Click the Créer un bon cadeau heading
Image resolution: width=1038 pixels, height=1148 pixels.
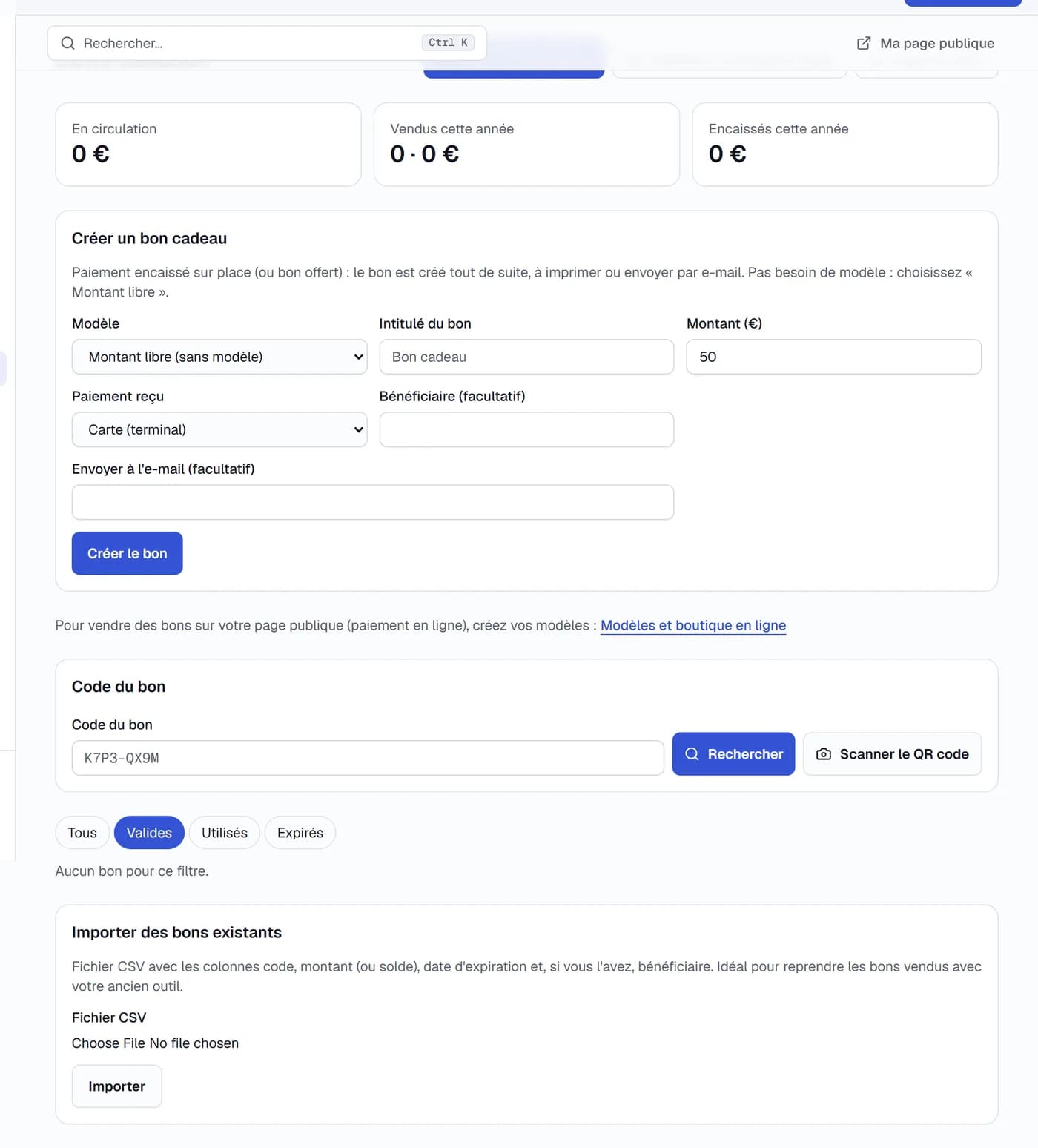tap(149, 238)
